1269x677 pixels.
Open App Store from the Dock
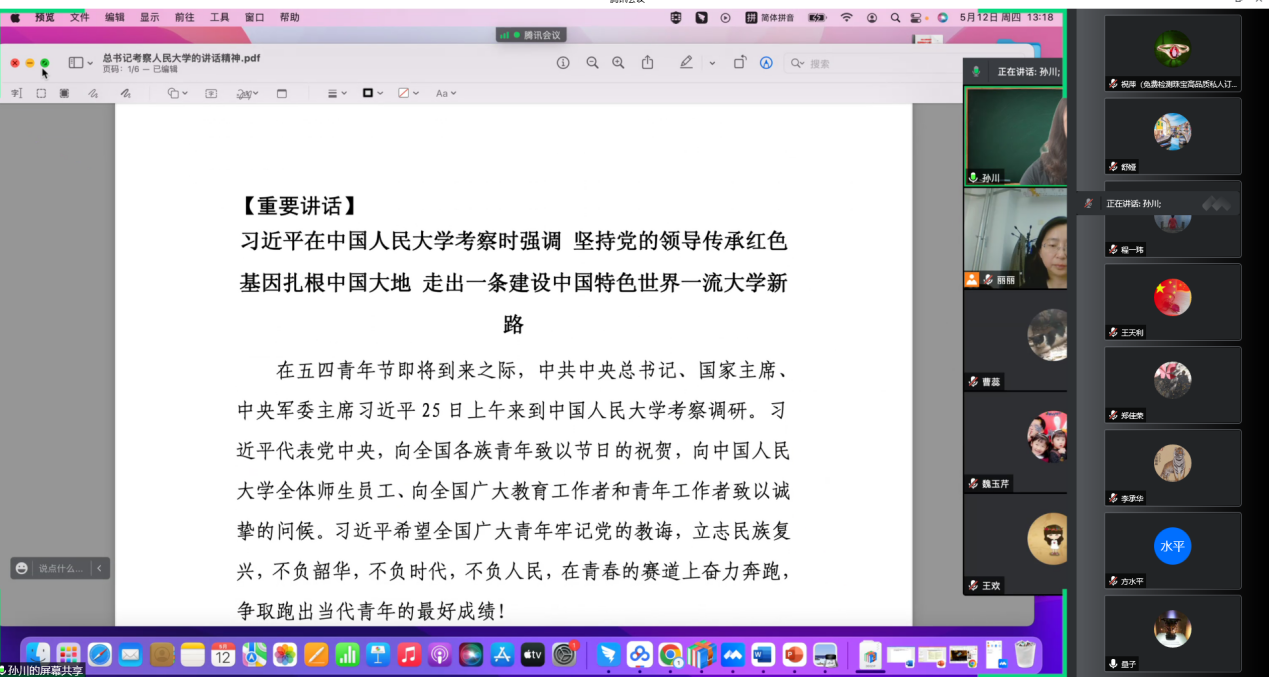(502, 654)
